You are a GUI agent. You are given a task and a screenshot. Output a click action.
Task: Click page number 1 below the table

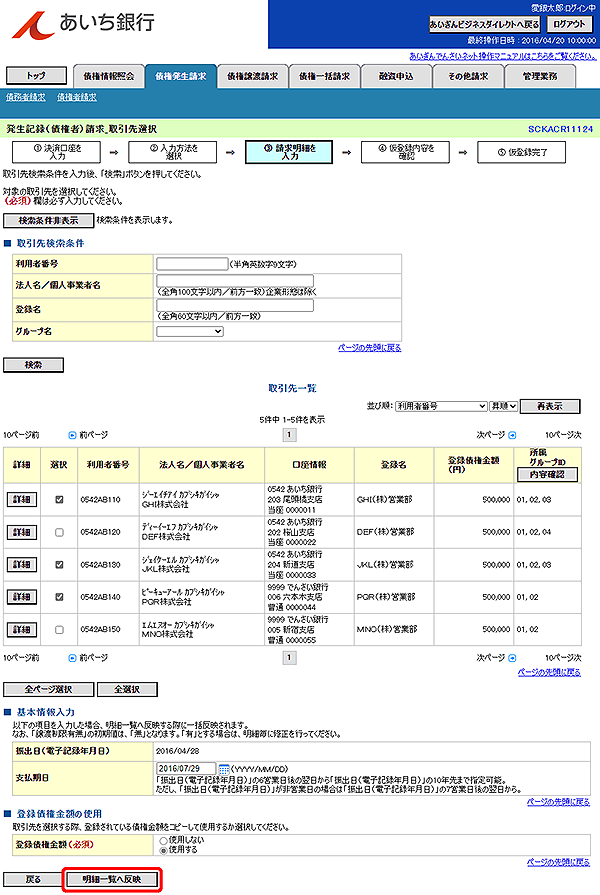point(289,658)
